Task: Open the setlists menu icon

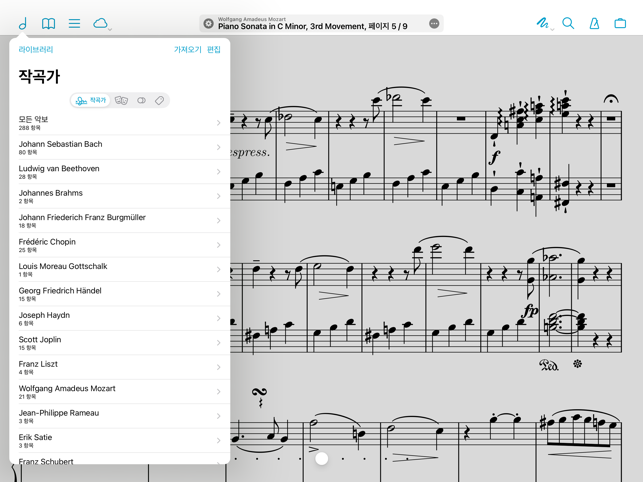Action: (x=74, y=23)
